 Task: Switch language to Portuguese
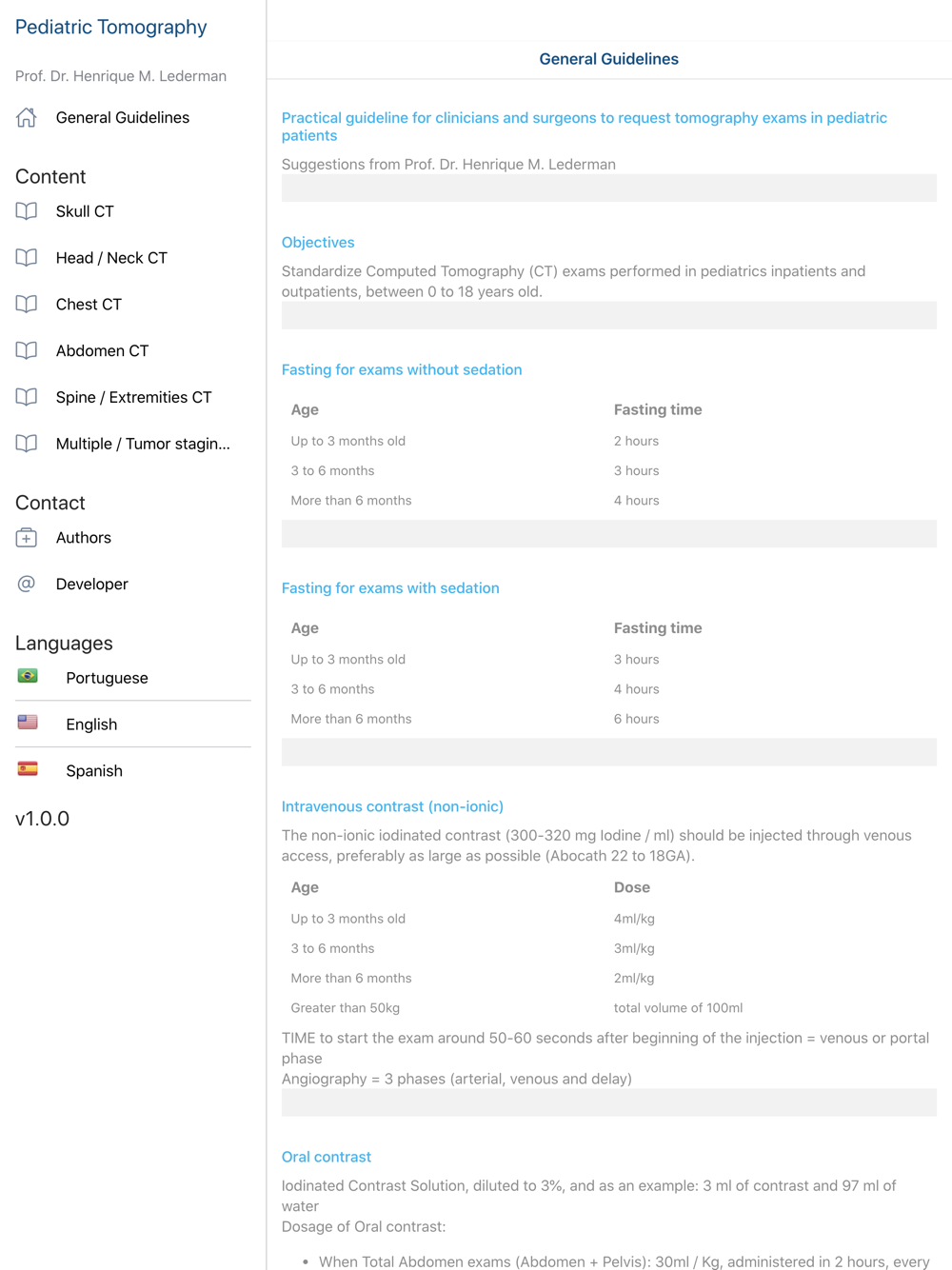(x=107, y=678)
